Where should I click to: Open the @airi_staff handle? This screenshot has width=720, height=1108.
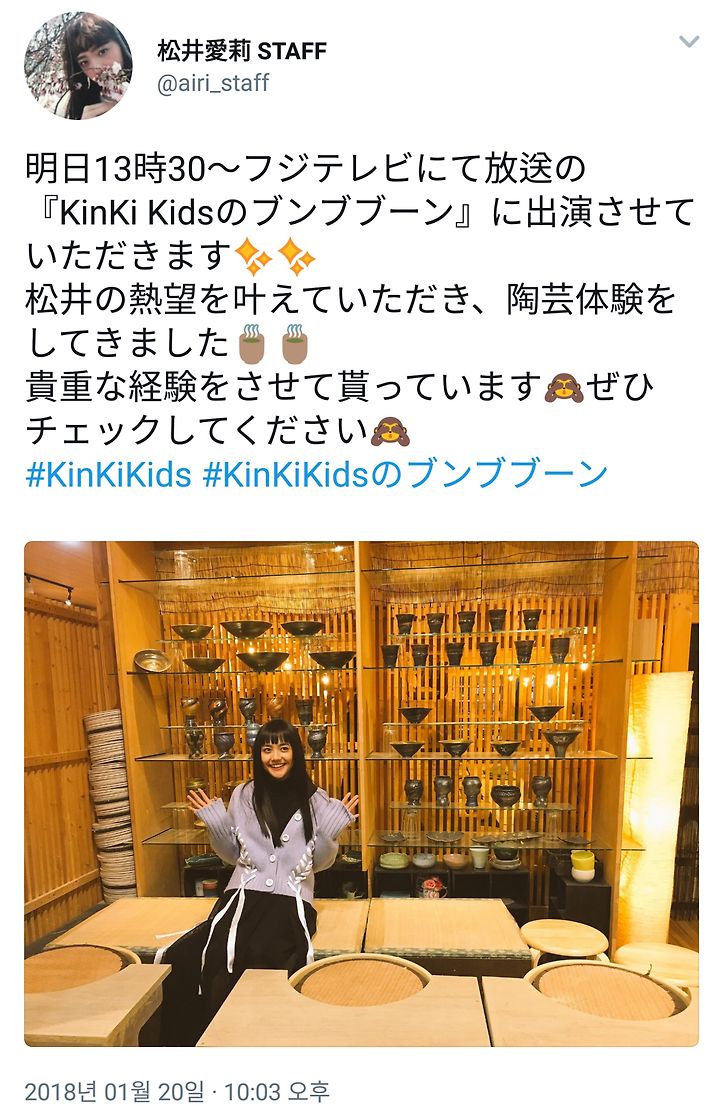point(213,83)
